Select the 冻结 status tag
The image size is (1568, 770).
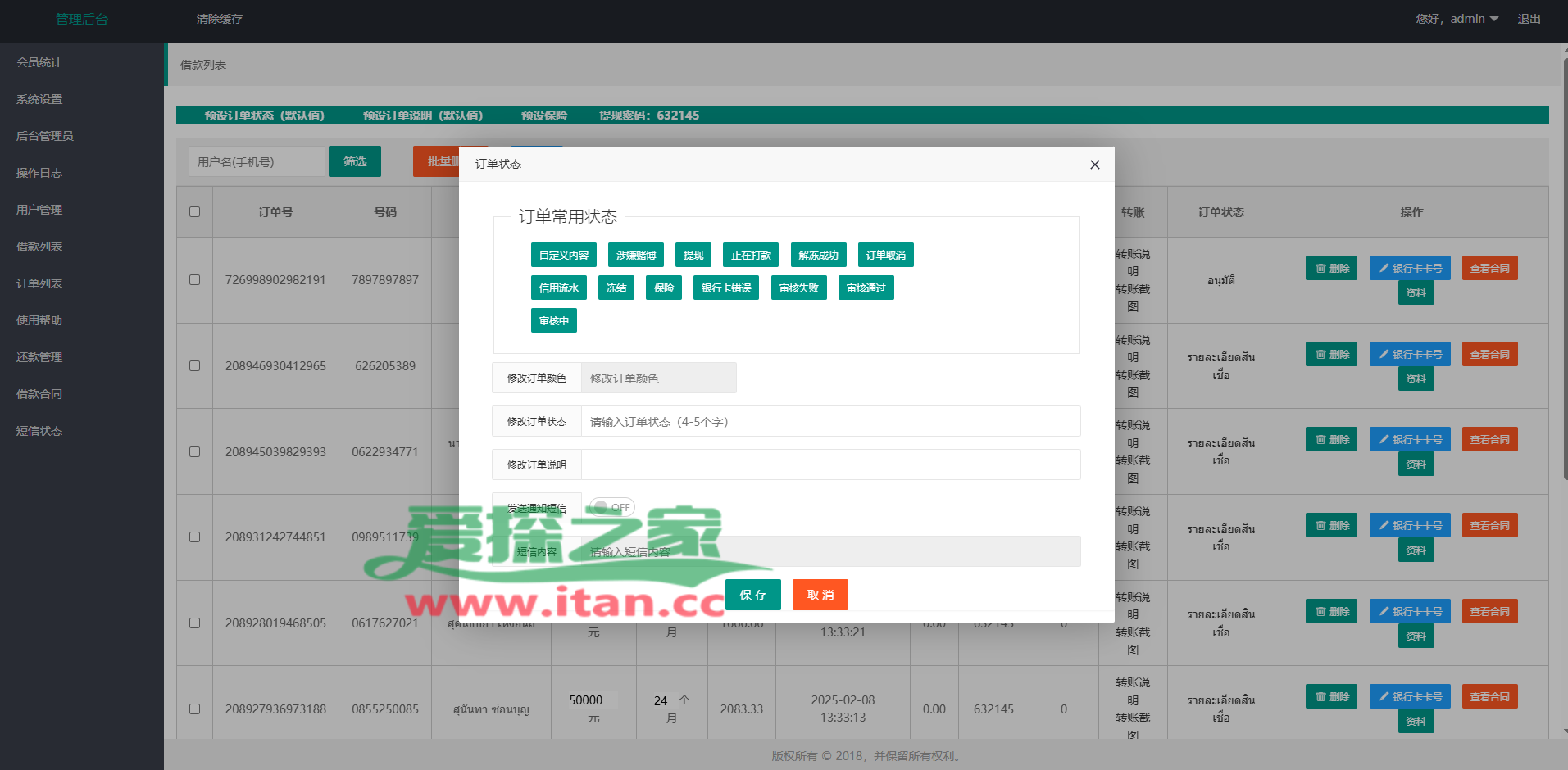pos(616,288)
